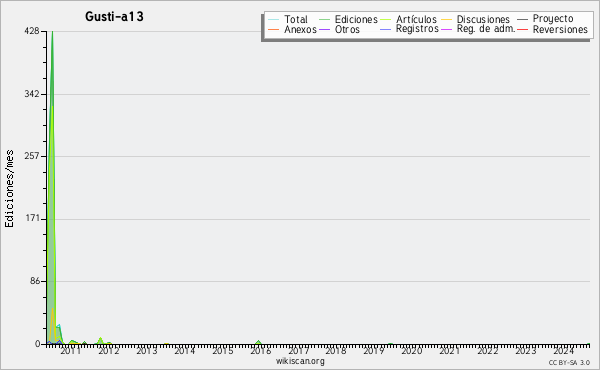600x370 pixels.
Task: Click the 2019 x-axis label
Action: tap(373, 350)
